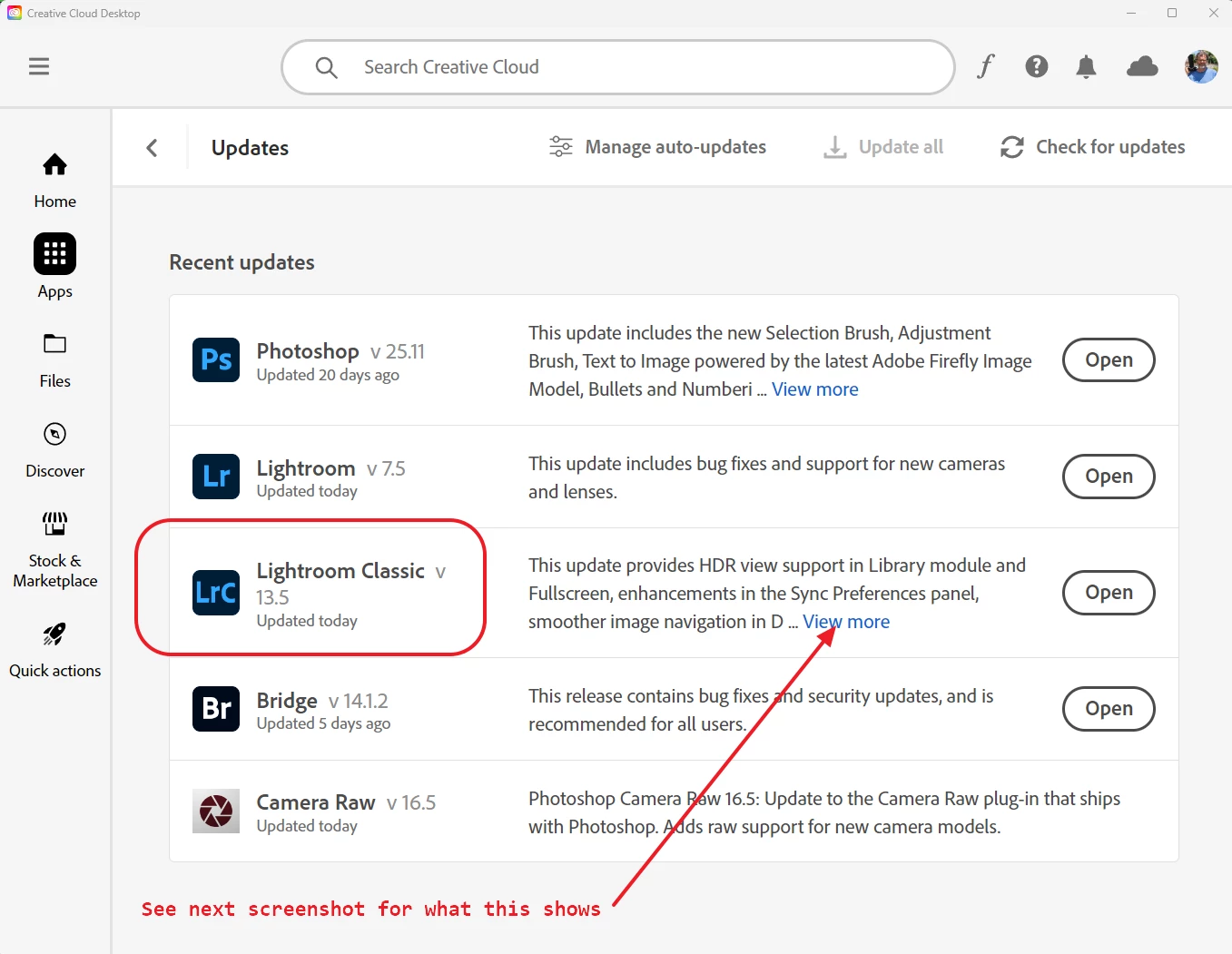Click Lightroom bug fixes description text
Image resolution: width=1232 pixels, height=954 pixels.
tap(767, 477)
